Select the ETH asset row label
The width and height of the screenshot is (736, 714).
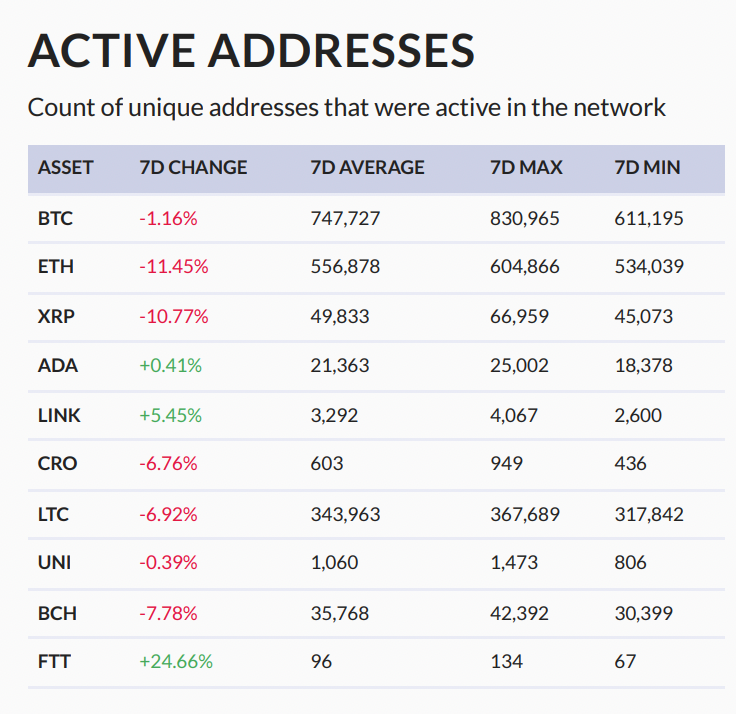point(55,267)
